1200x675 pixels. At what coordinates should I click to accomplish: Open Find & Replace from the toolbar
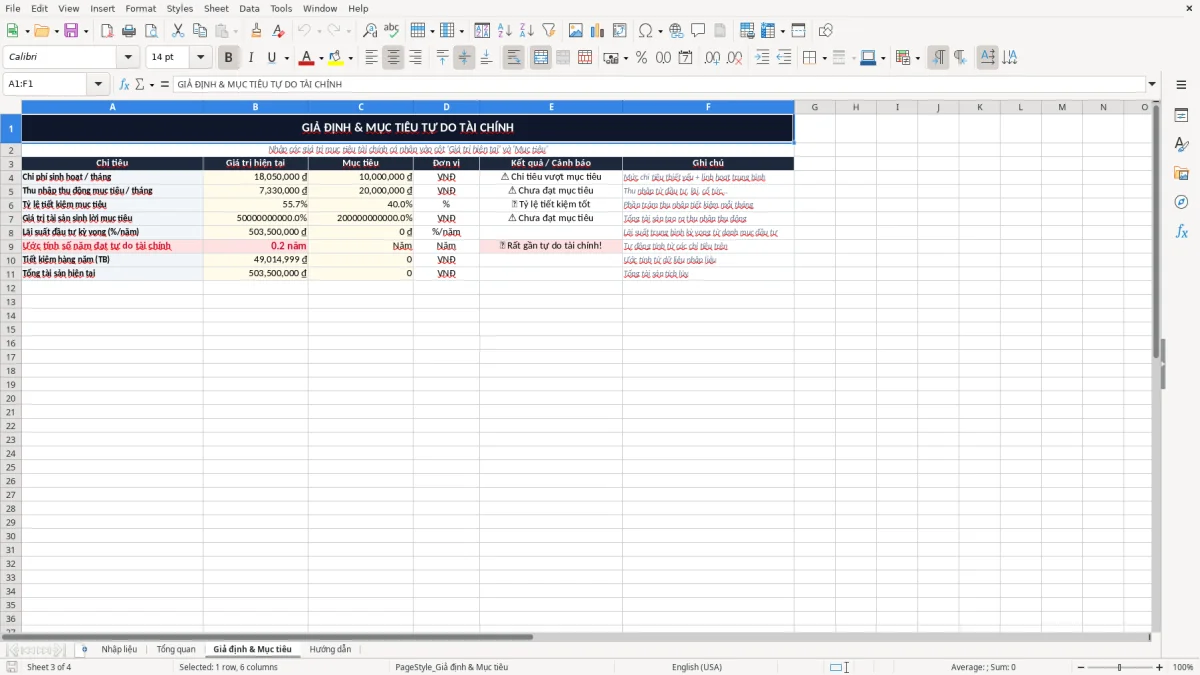point(370,31)
